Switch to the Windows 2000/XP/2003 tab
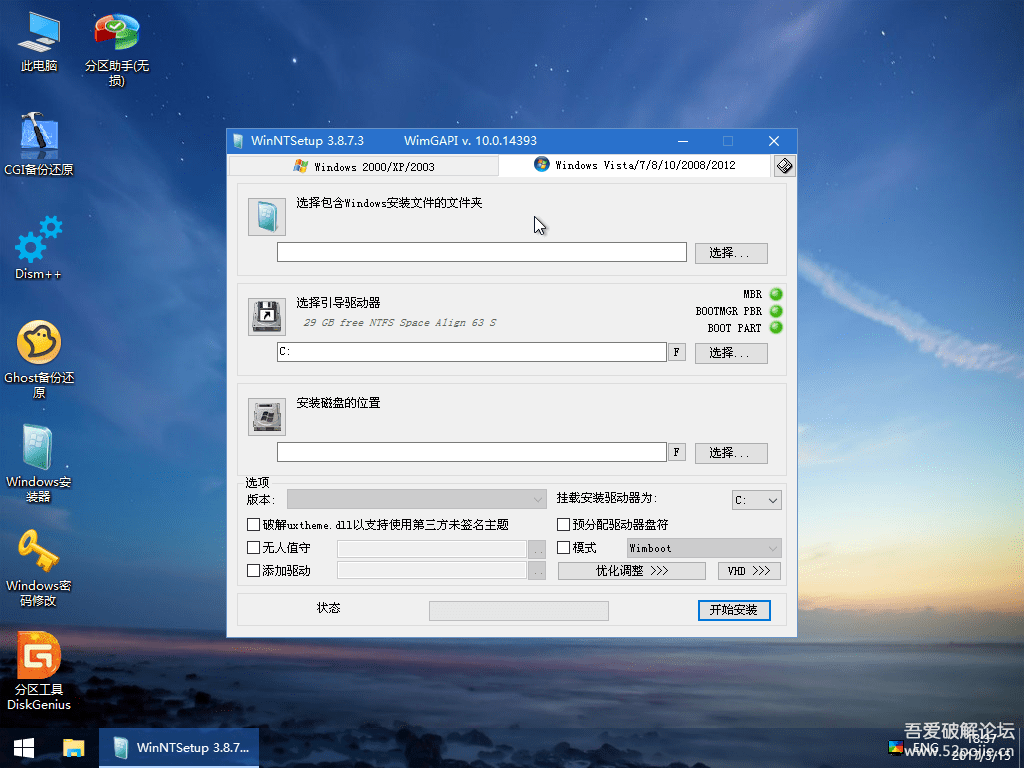 (x=364, y=167)
